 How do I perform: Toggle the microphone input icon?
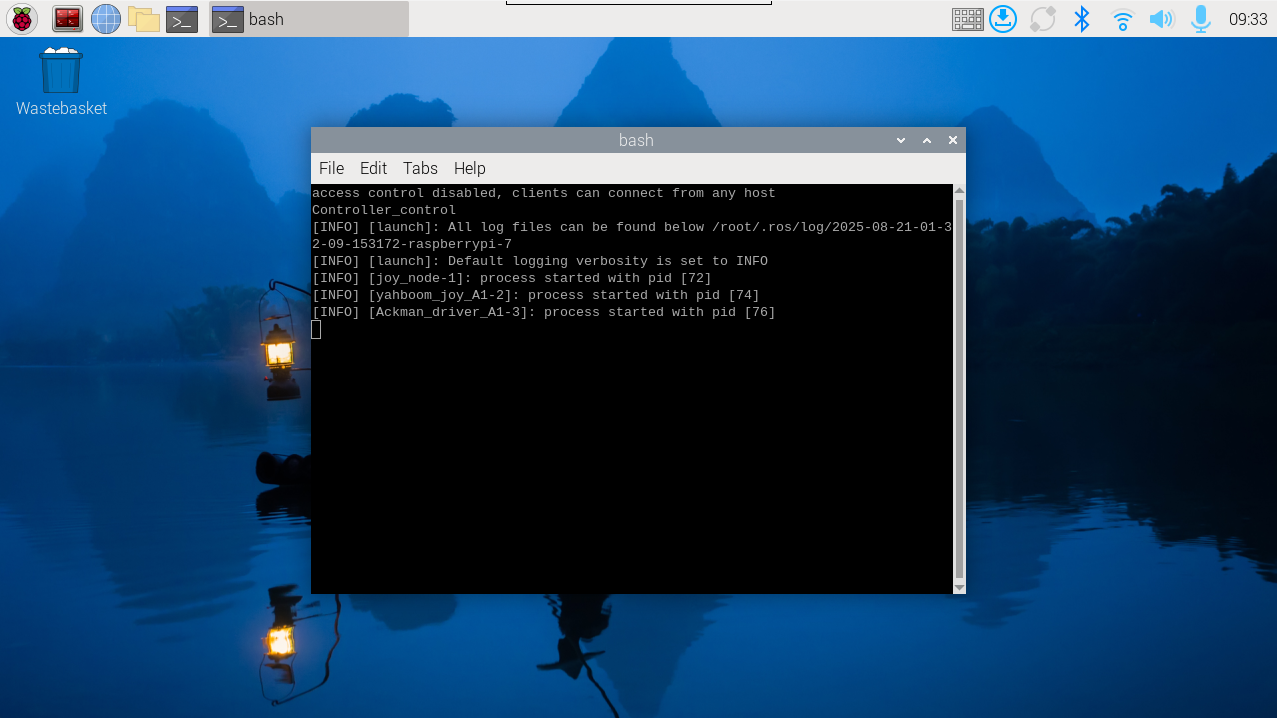pyautogui.click(x=1200, y=19)
